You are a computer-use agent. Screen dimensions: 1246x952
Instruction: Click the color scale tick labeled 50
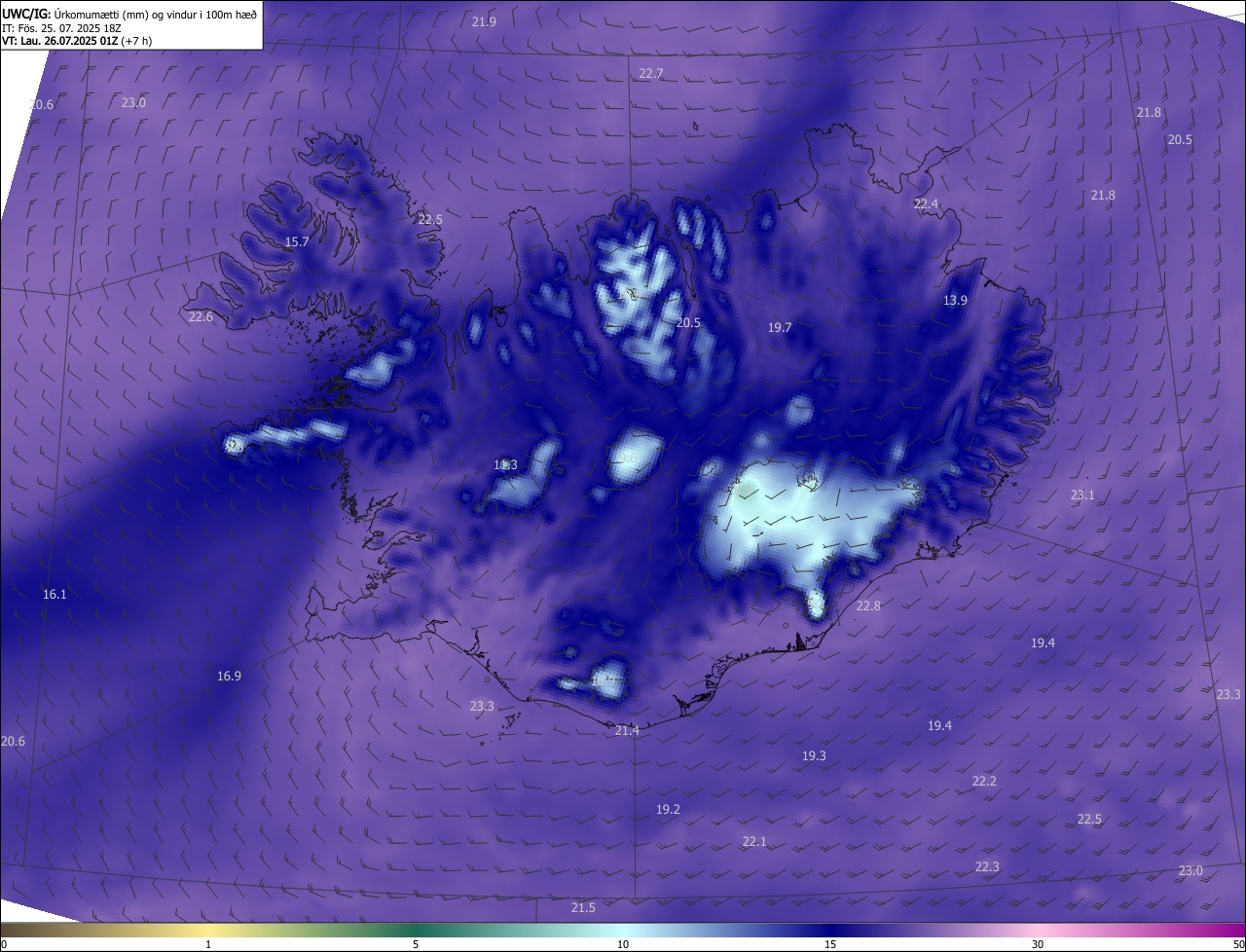coord(1238,944)
